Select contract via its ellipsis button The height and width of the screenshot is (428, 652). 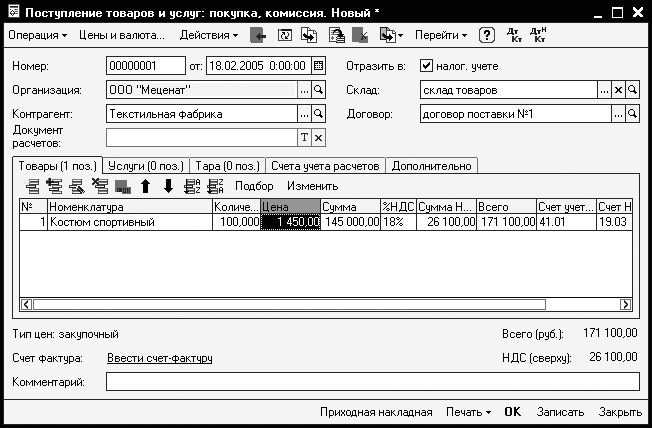pos(618,114)
